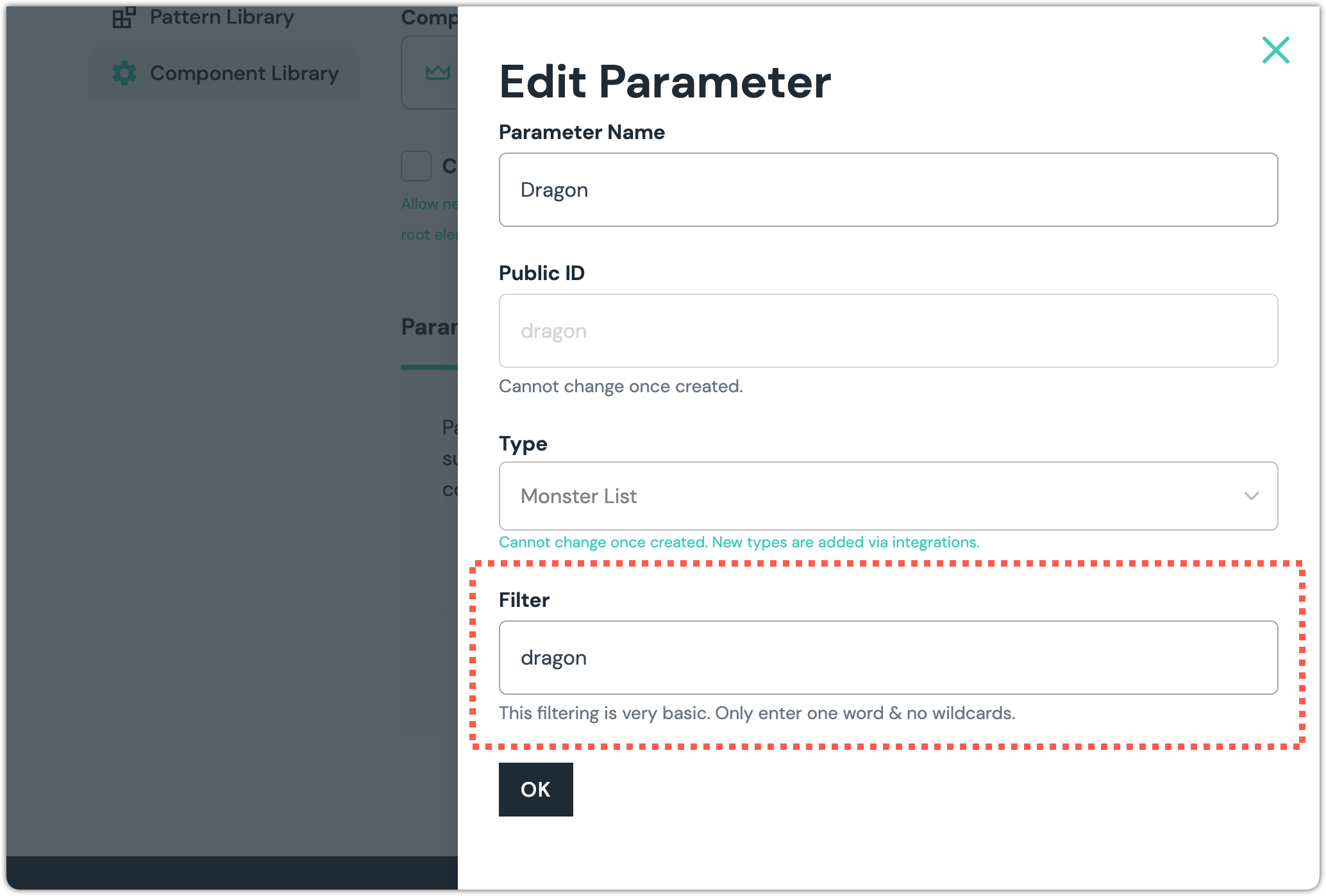The height and width of the screenshot is (896, 1326).
Task: Click the chevron arrow in Type field
Action: (x=1251, y=496)
